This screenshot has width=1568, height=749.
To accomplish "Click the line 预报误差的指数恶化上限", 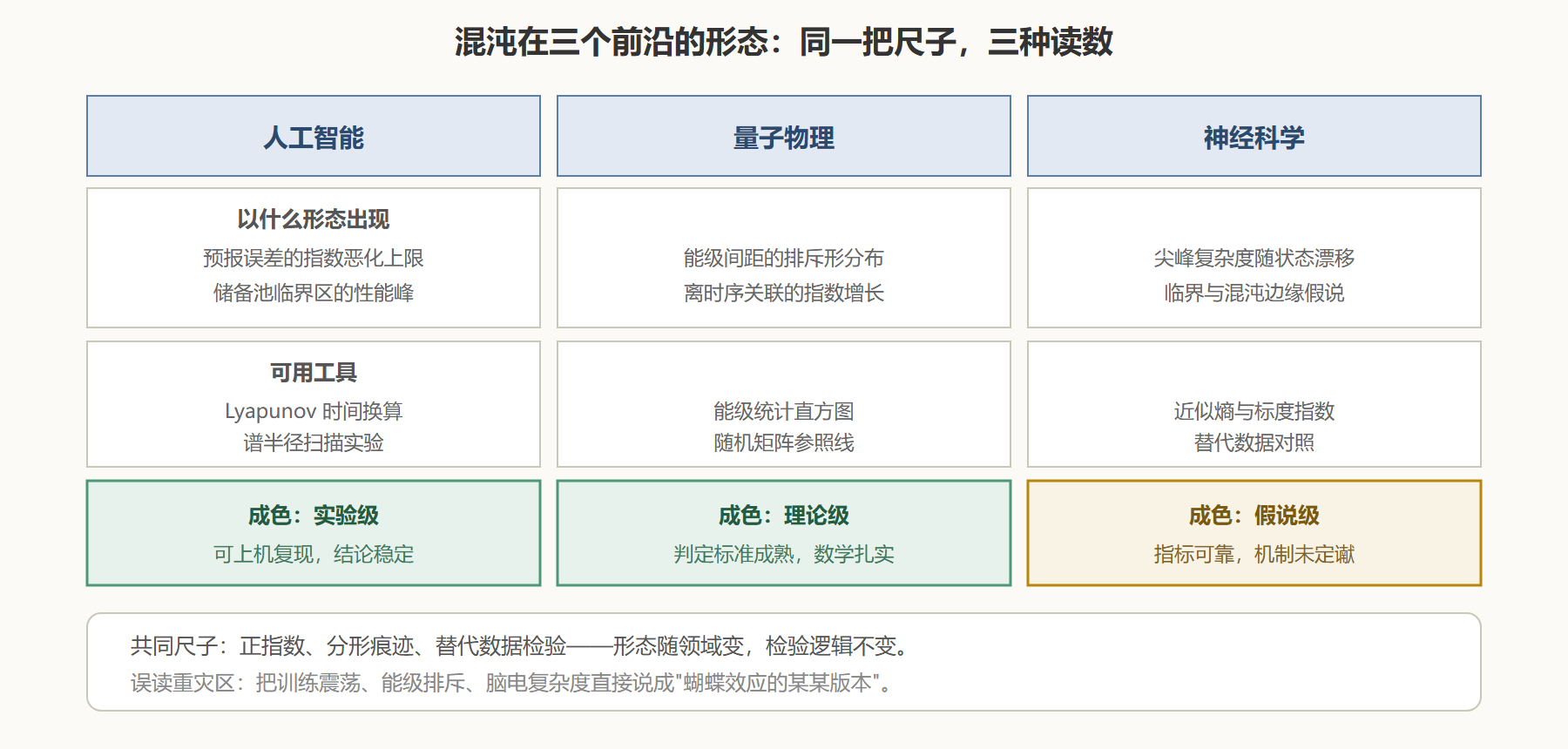I will 314,258.
